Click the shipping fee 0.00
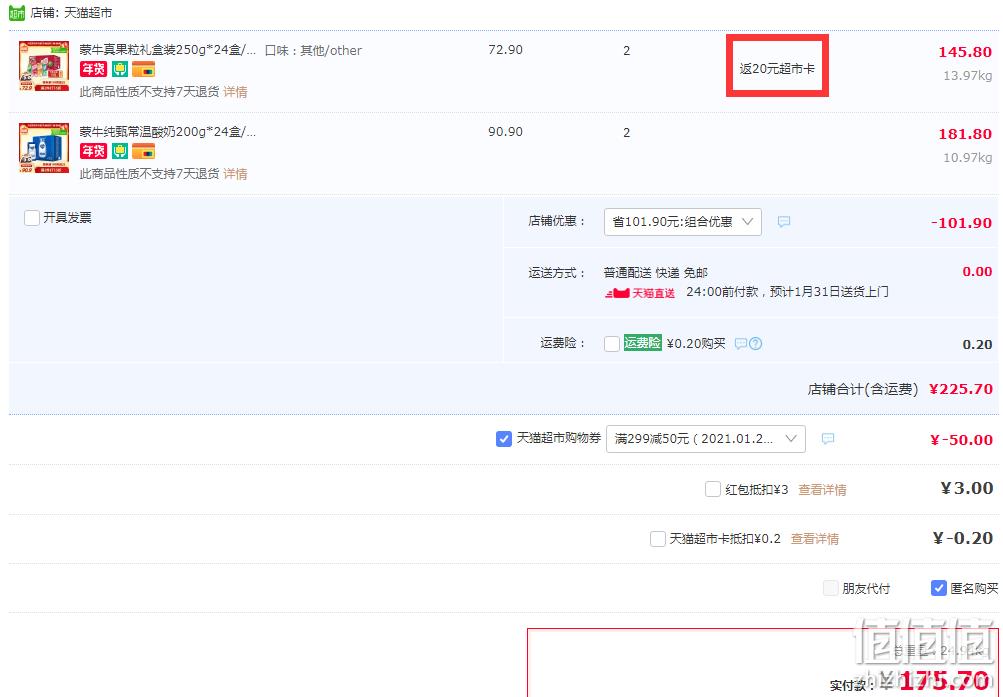 (x=977, y=272)
